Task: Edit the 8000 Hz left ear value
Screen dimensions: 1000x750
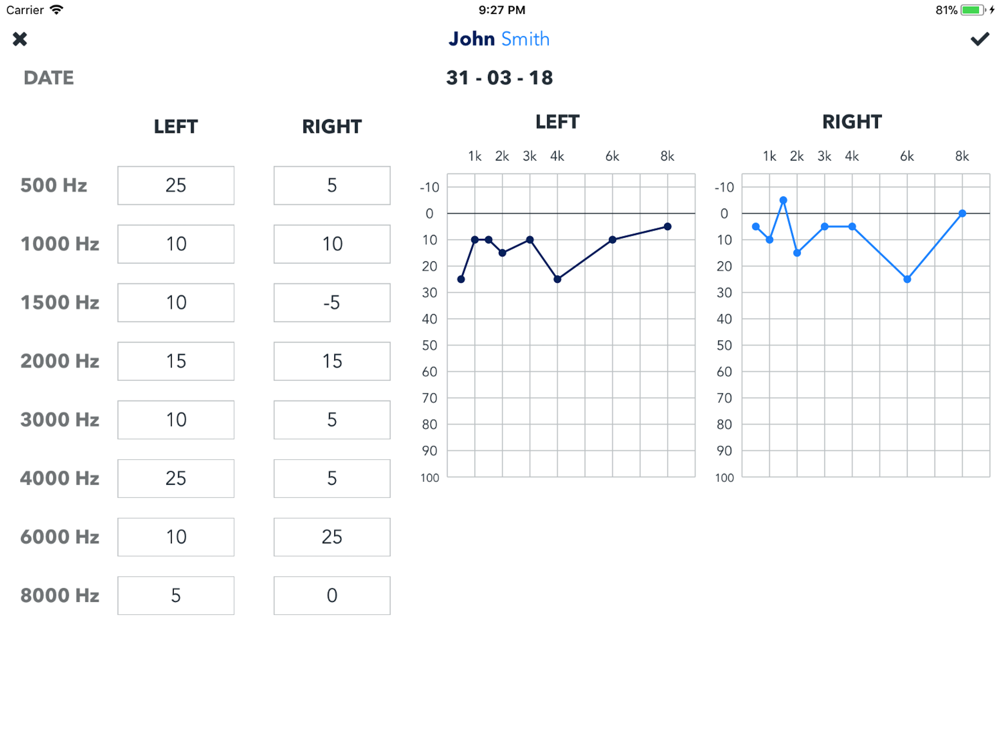Action: [x=176, y=596]
